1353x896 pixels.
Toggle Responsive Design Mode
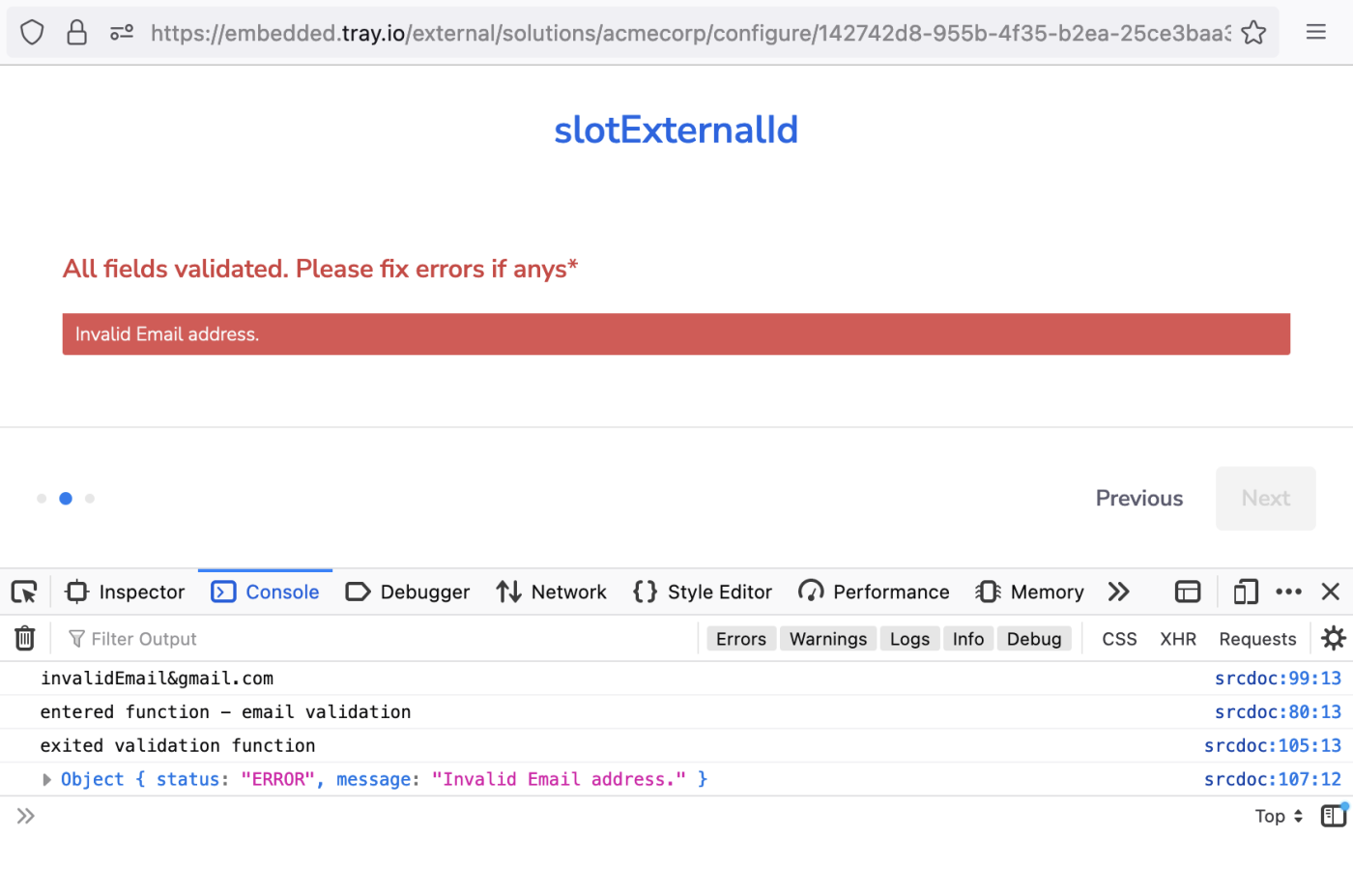pos(1244,591)
